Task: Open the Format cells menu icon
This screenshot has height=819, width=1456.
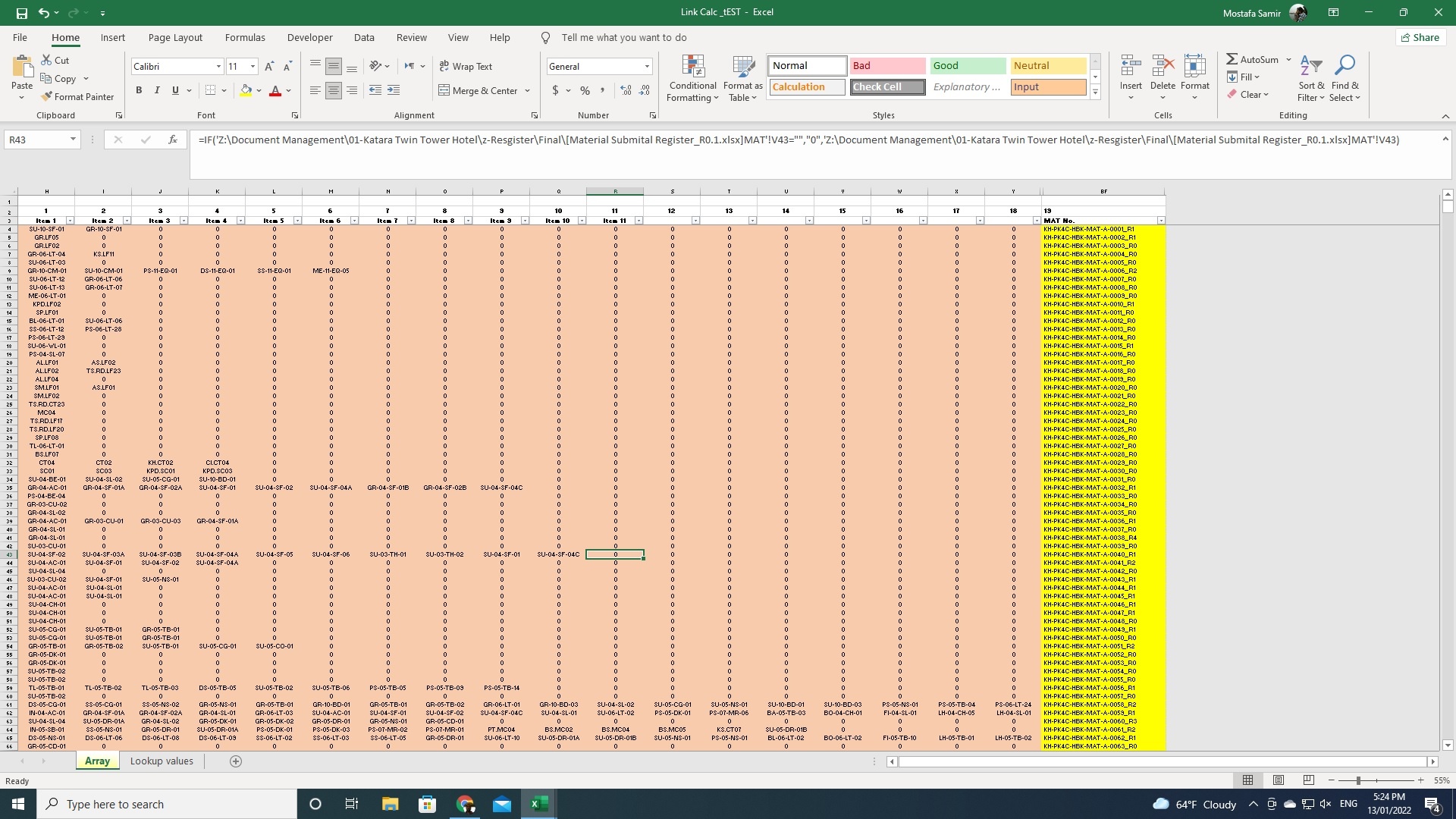Action: [1194, 66]
